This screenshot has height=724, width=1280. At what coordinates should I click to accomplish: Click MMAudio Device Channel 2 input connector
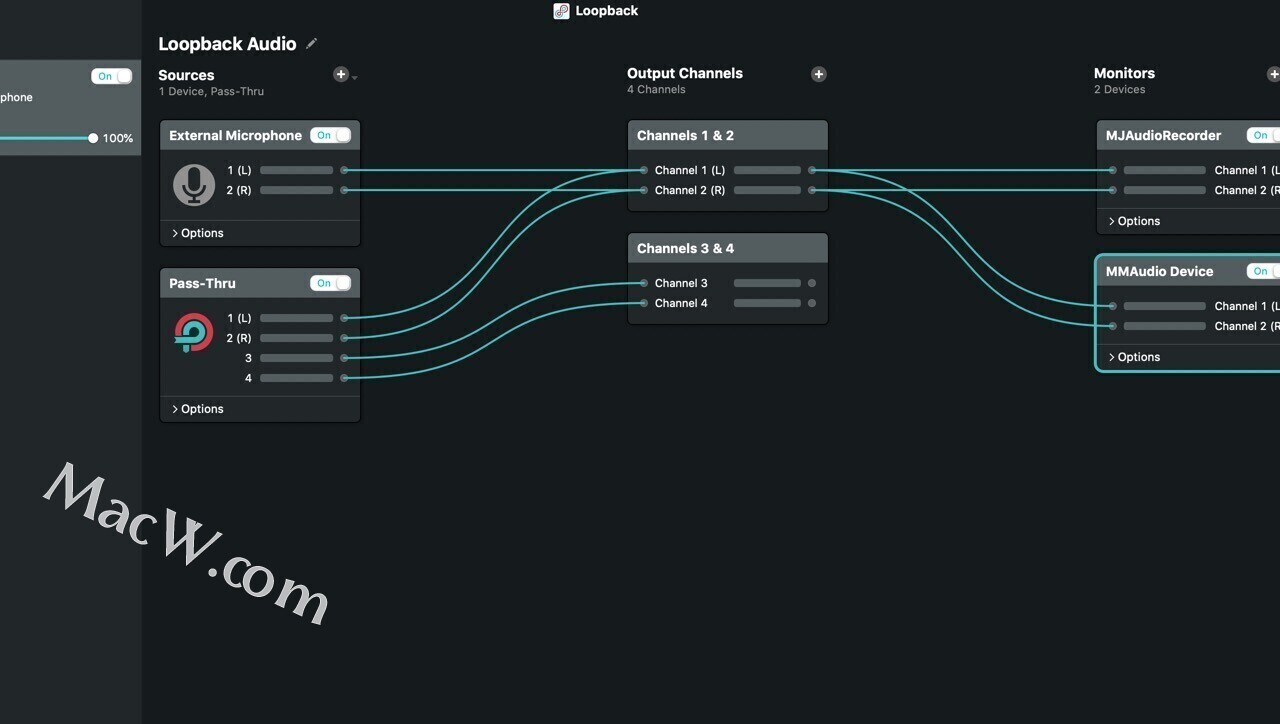click(1113, 326)
